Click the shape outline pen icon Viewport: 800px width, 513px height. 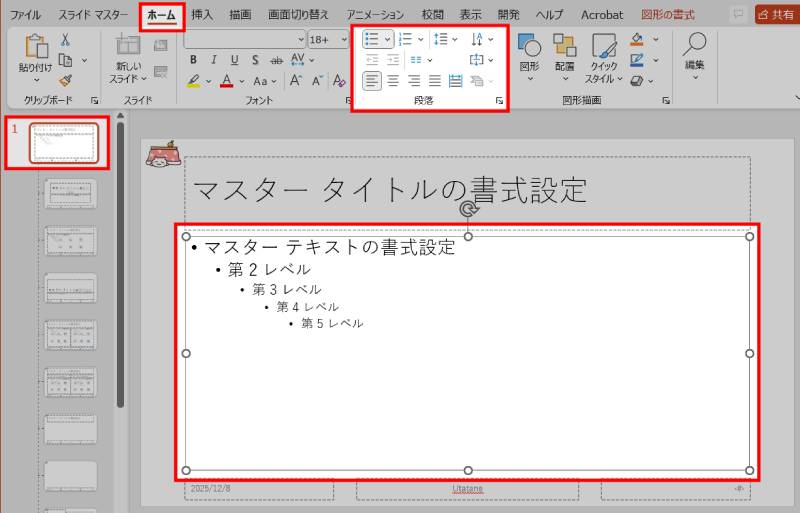pyautogui.click(x=637, y=60)
